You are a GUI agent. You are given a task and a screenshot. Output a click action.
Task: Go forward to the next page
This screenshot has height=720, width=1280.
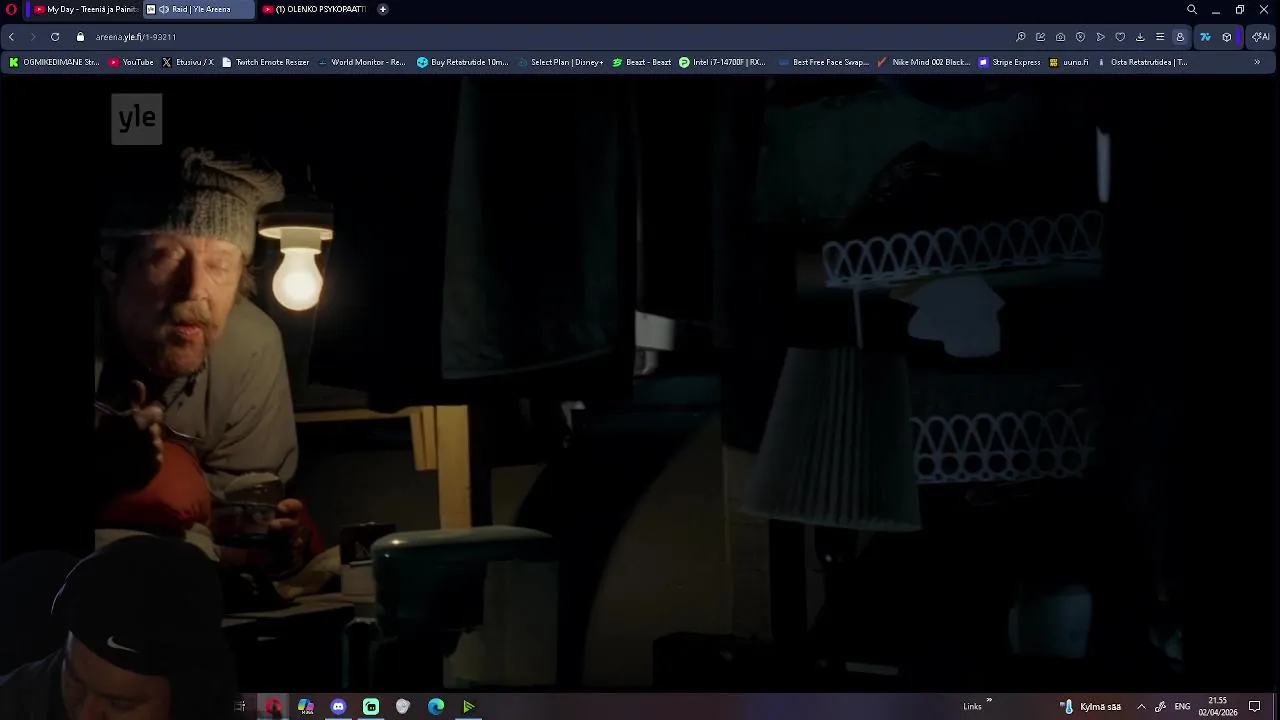pos(33,37)
